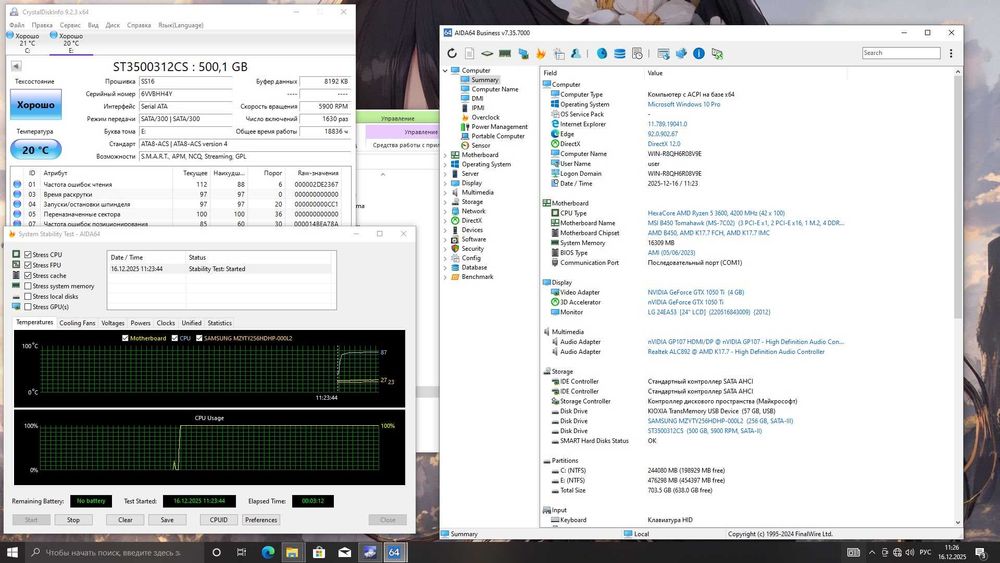
Task: Expand the Benchmark tree node
Action: [x=445, y=277]
